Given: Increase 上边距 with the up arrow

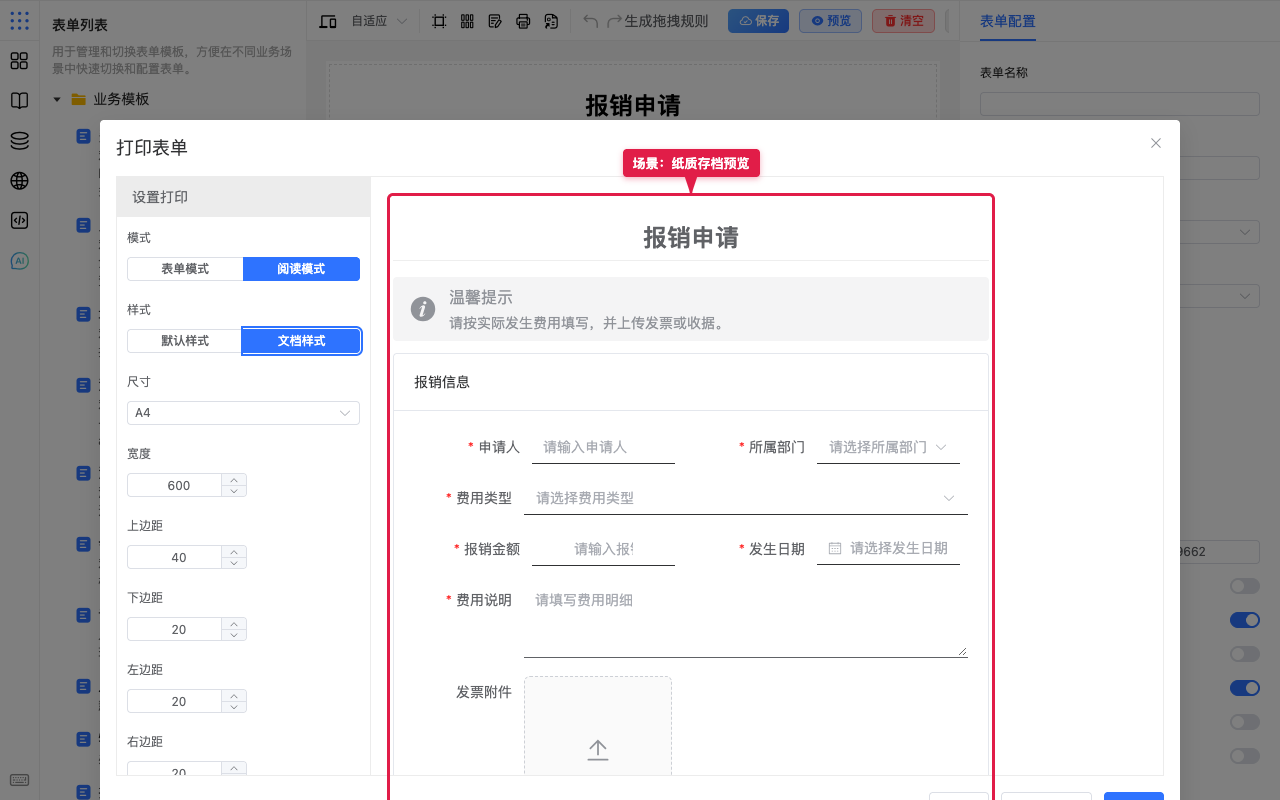Looking at the screenshot, I should (234, 551).
